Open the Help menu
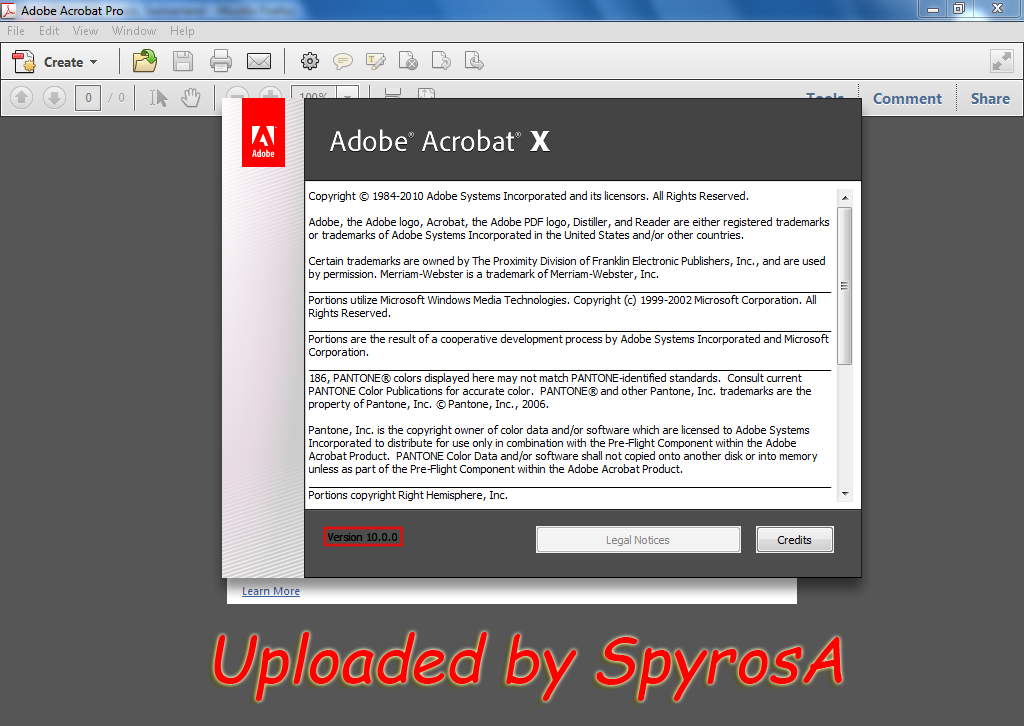The height and width of the screenshot is (726, 1024). click(182, 31)
